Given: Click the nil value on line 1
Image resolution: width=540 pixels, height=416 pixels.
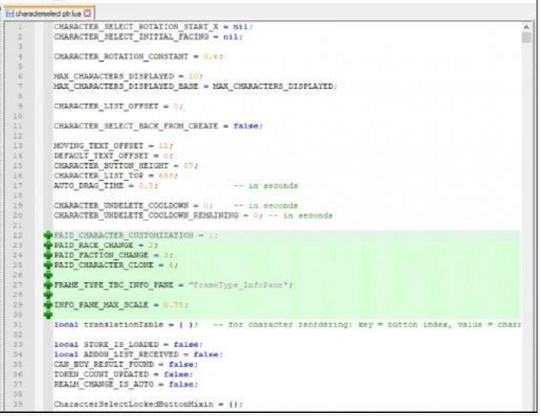Looking at the screenshot, I should point(241,27).
